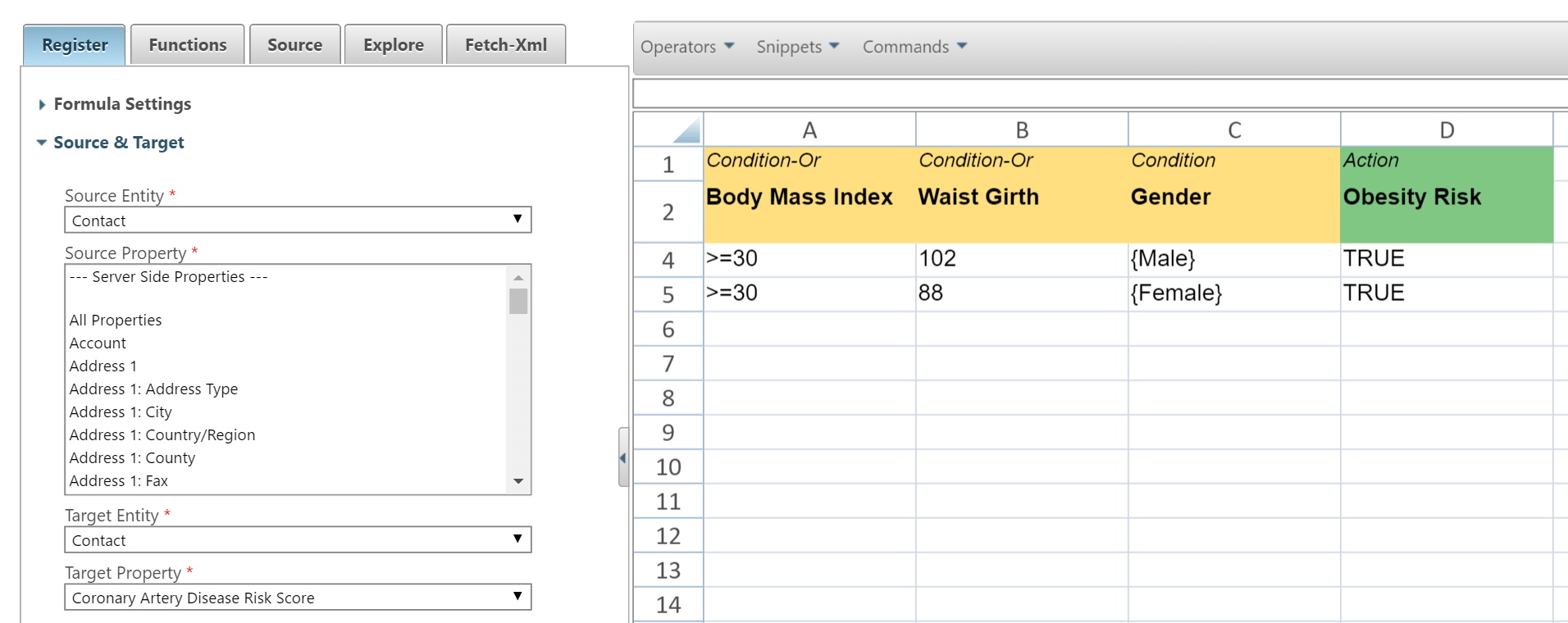
Task: Expand the Formula Settings section
Action: (115, 104)
